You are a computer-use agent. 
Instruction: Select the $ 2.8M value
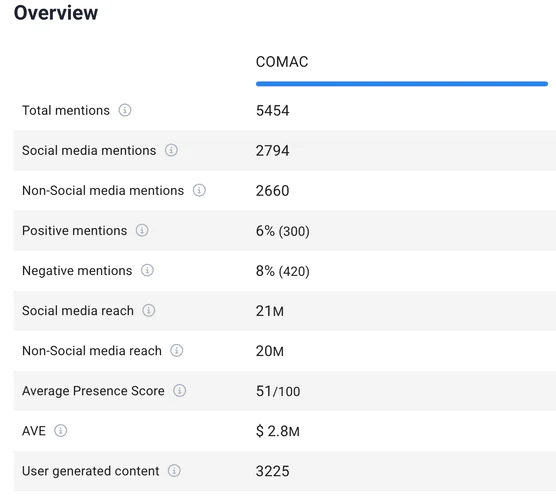coord(278,431)
